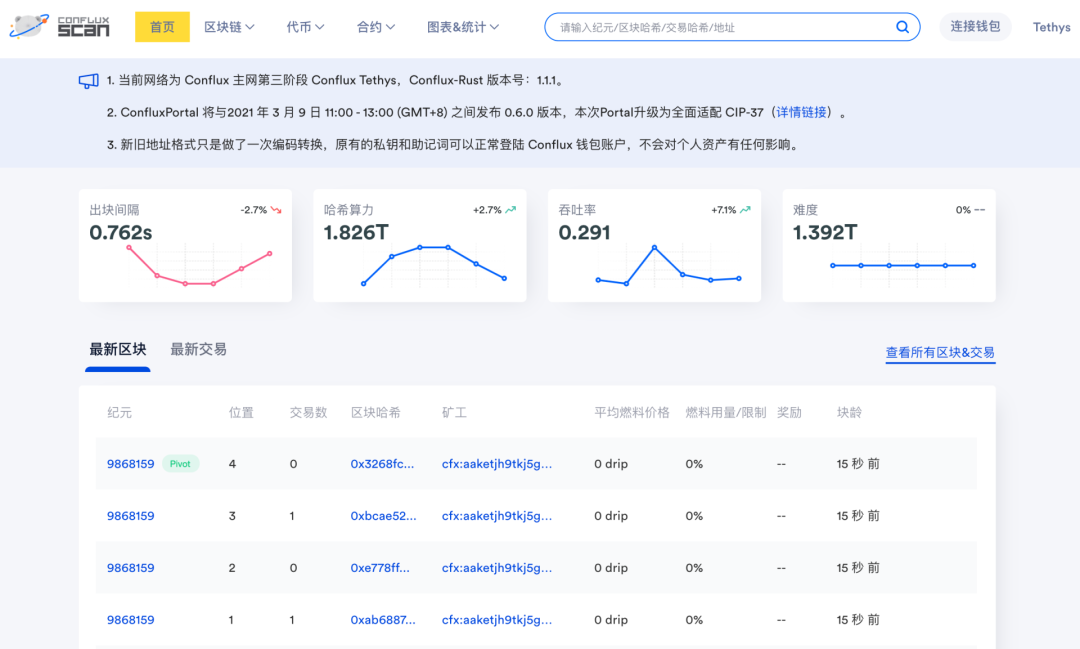Viewport: 1080px width, 649px height.
Task: Click the search magnifier icon
Action: [902, 27]
